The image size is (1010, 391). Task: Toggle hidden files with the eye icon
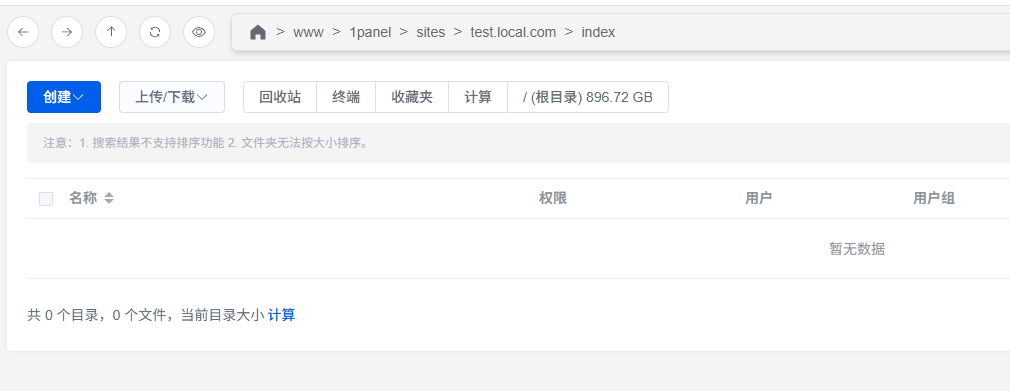199,32
